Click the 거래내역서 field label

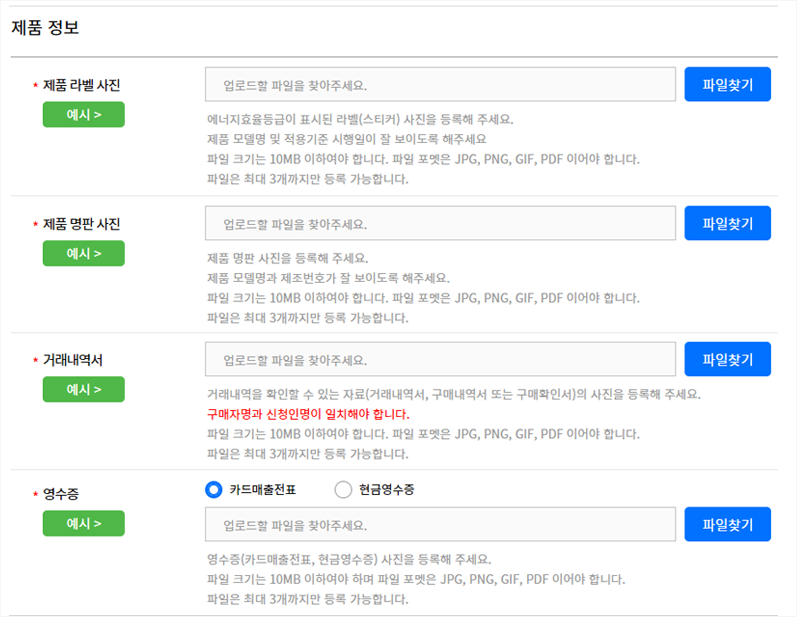point(73,360)
